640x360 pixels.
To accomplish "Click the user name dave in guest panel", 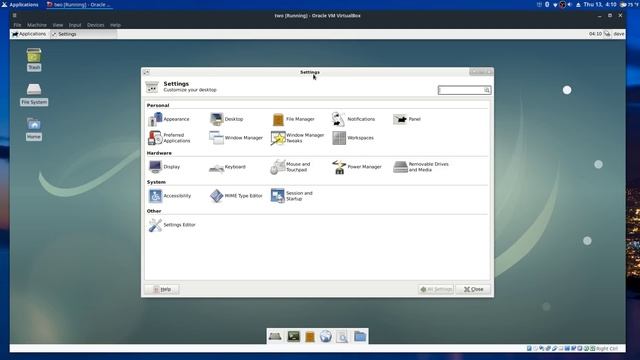I will click(x=619, y=34).
